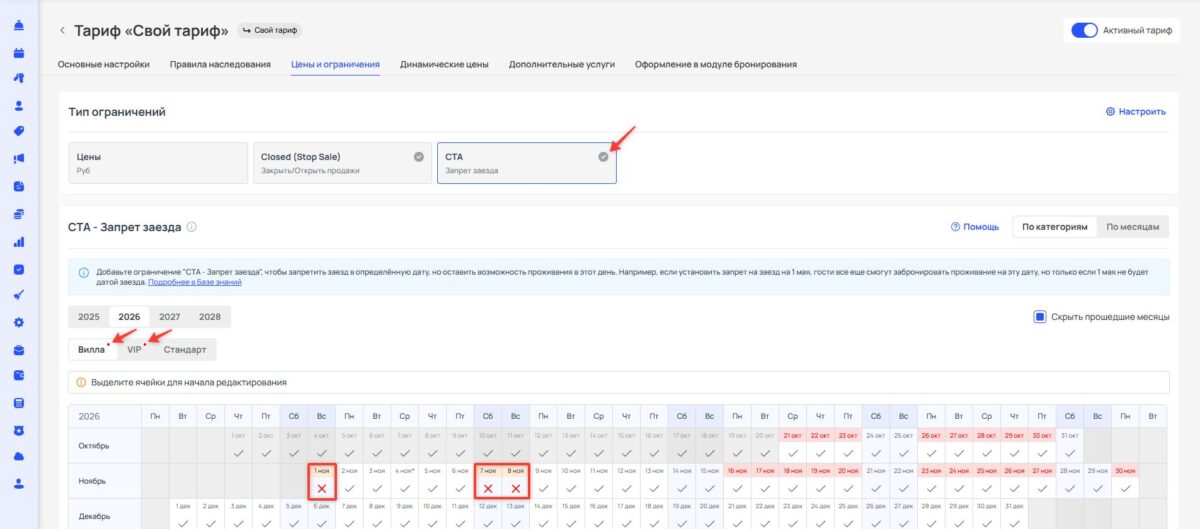Select year 2026 tab

(x=129, y=317)
